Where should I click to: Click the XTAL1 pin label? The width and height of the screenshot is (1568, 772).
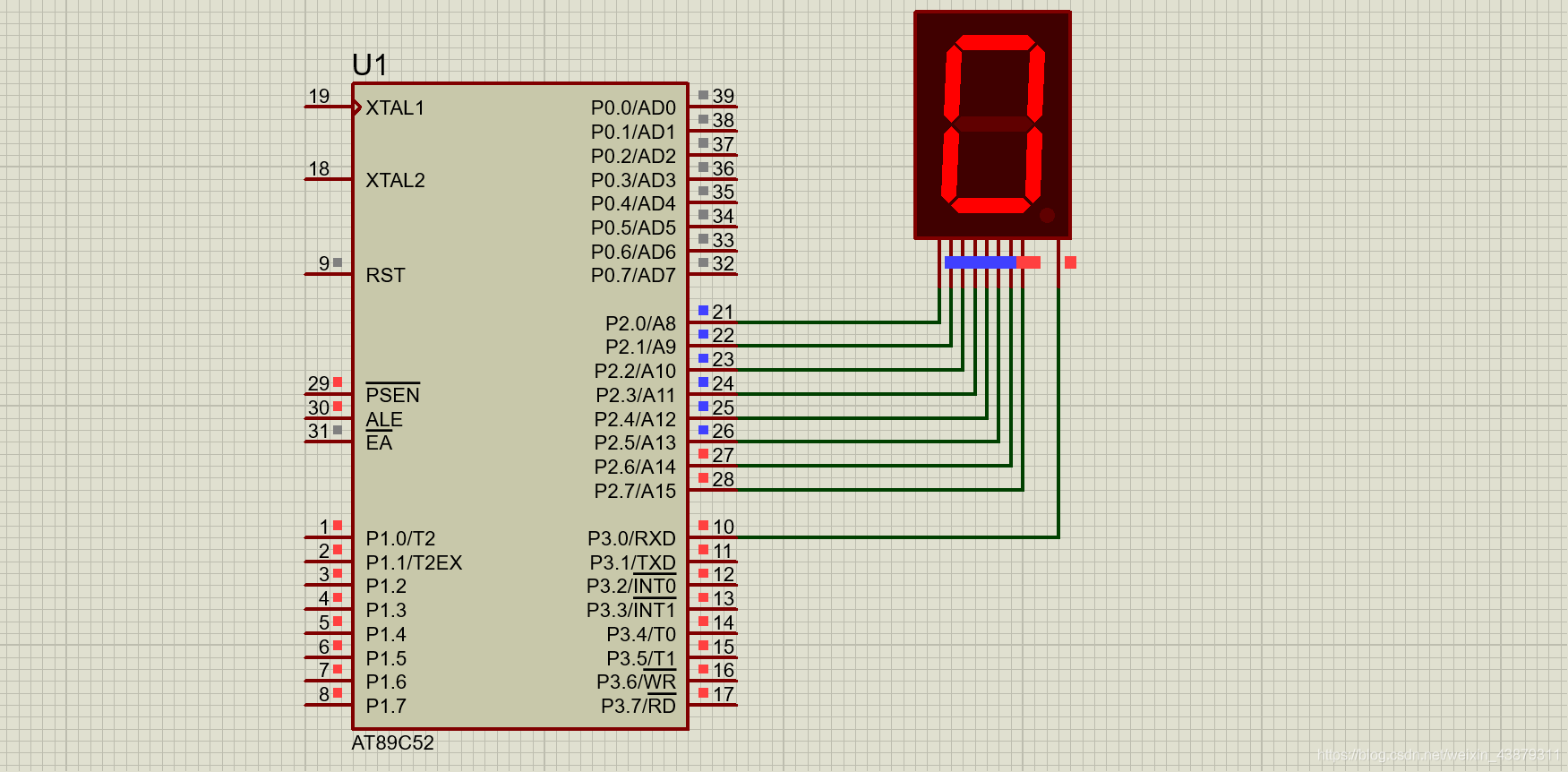point(395,107)
